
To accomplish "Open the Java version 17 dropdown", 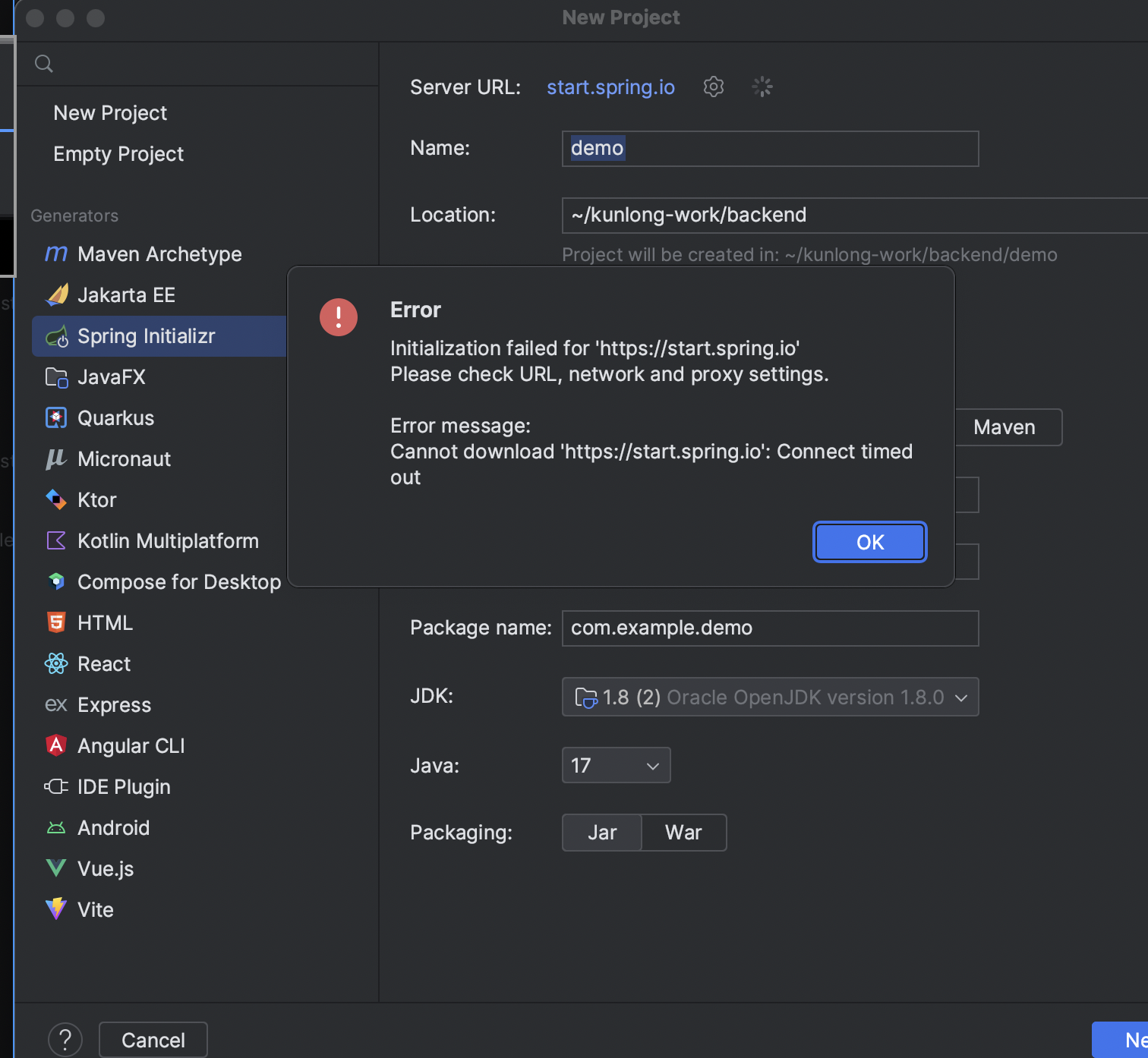I will click(616, 765).
